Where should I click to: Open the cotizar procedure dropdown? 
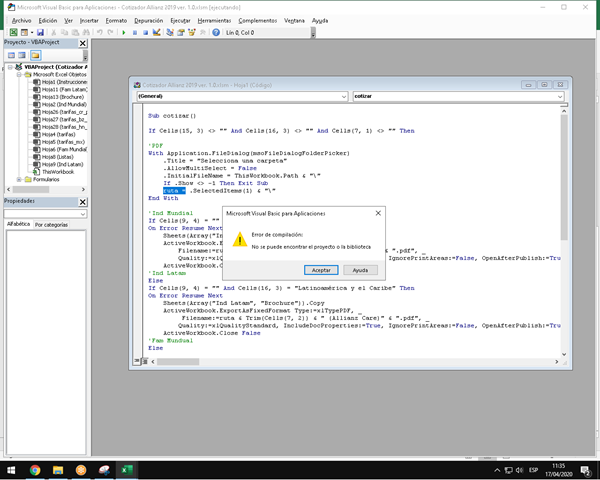coord(560,96)
